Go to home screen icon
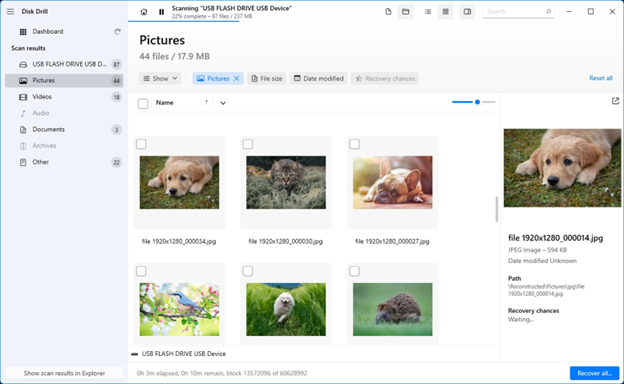Image resolution: width=624 pixels, height=384 pixels. point(144,12)
